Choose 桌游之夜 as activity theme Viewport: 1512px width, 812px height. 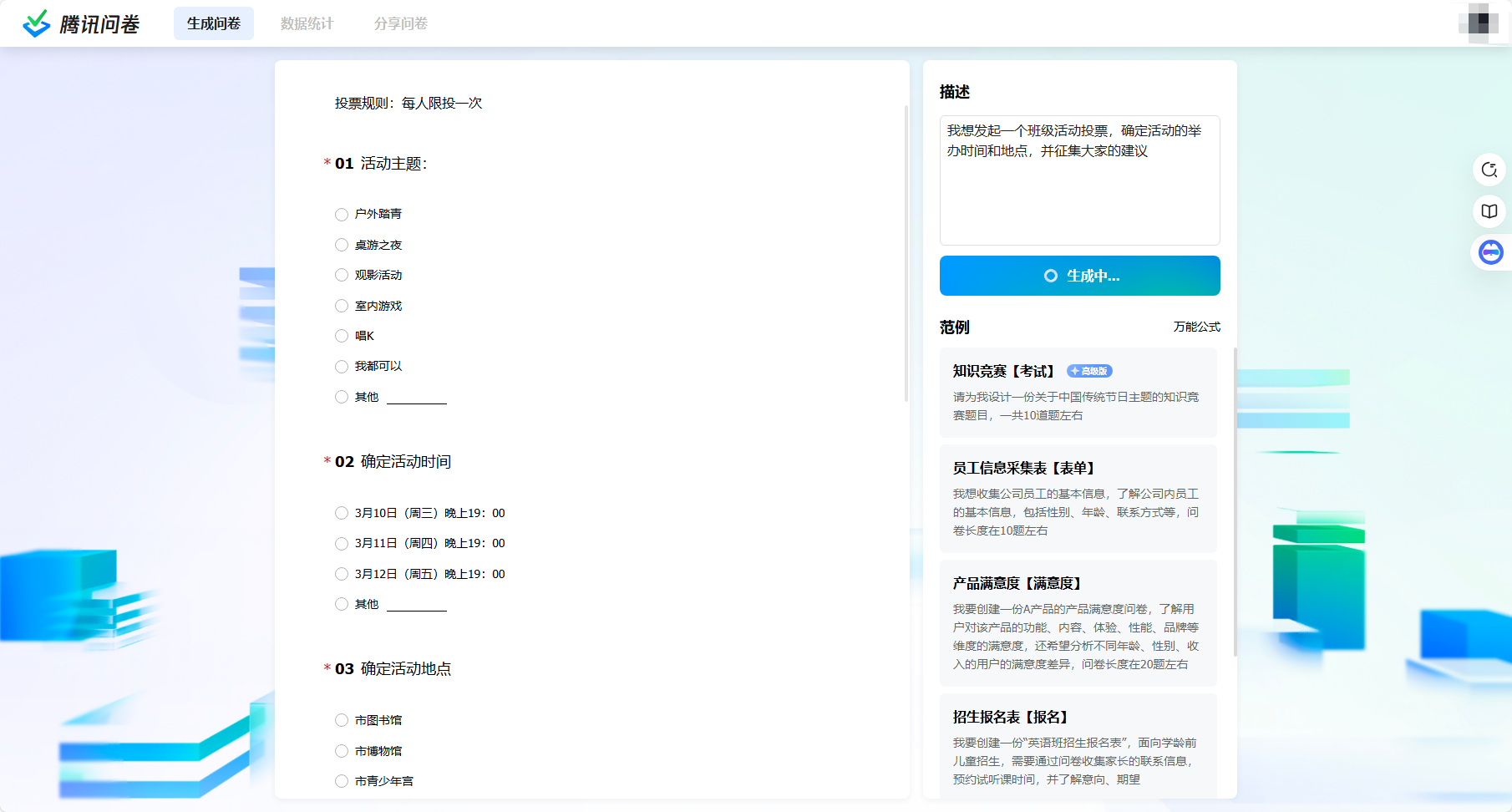342,245
